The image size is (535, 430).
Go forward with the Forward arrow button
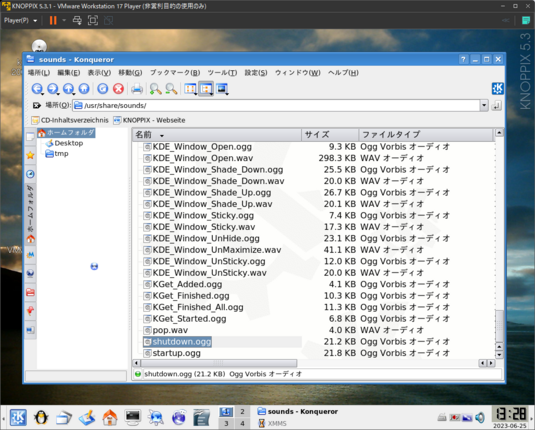click(52, 88)
